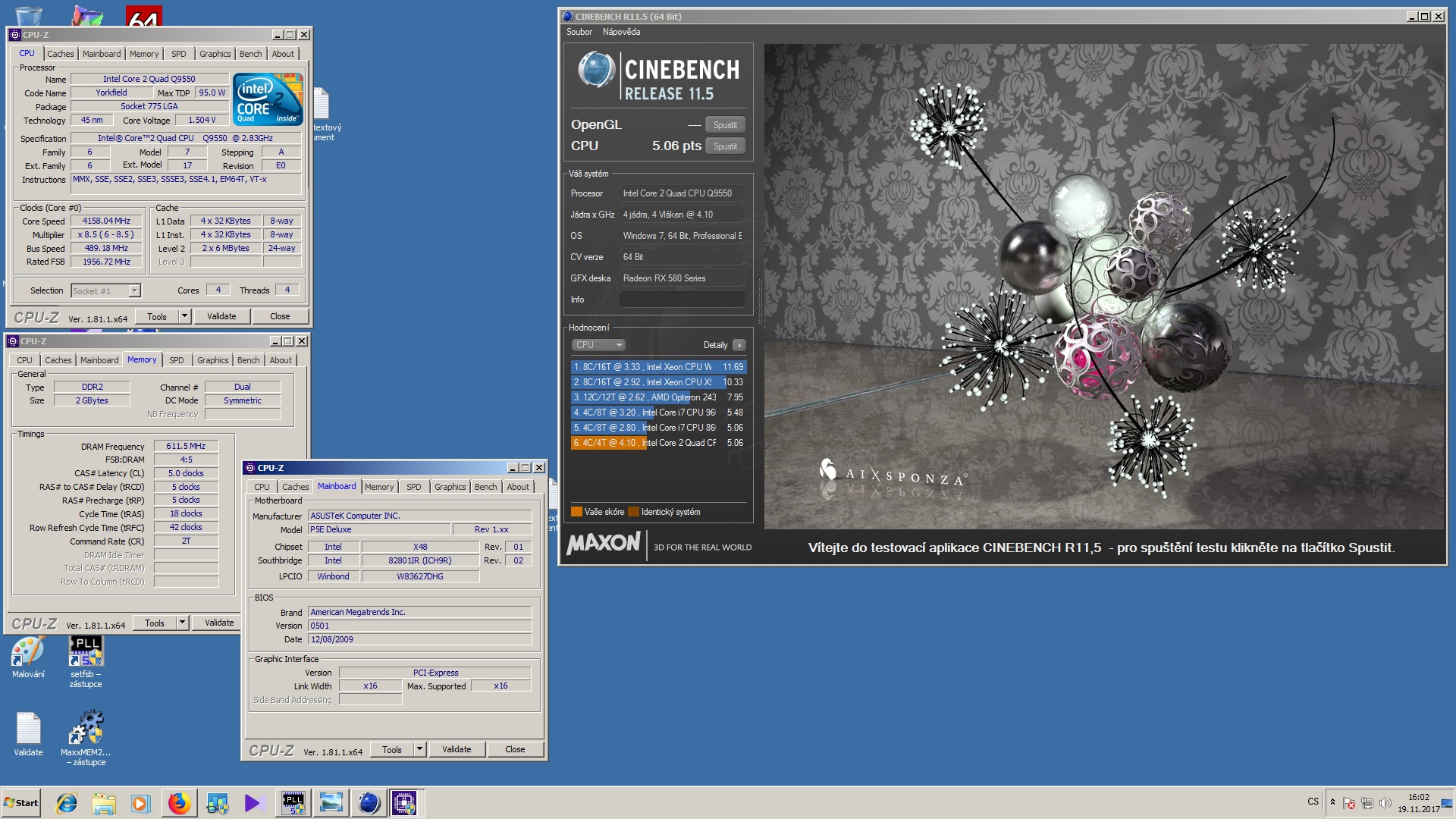The image size is (1456, 819).
Task: Open the network status tray icon
Action: 1367,802
